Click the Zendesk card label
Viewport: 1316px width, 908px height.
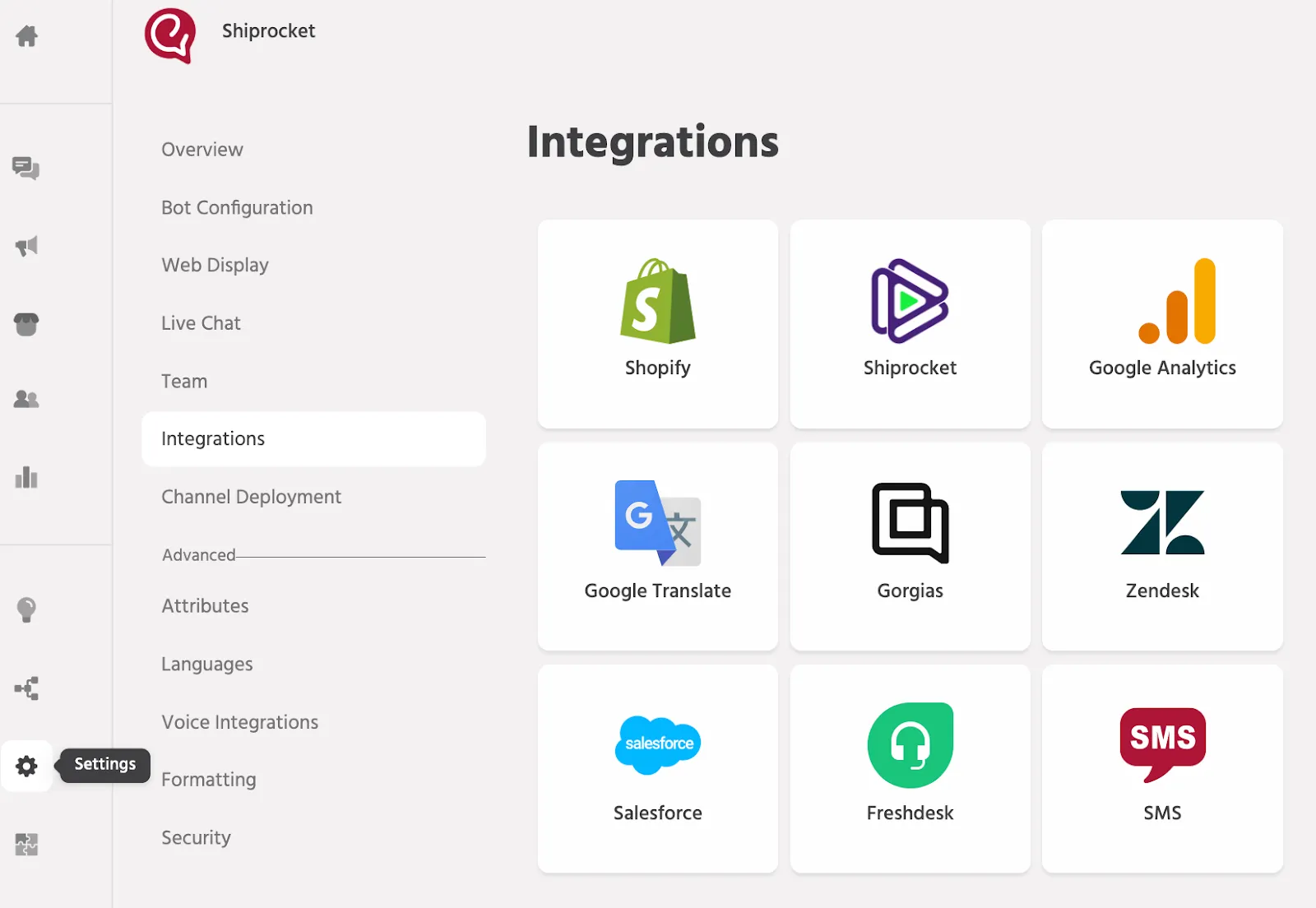pyautogui.click(x=1162, y=591)
